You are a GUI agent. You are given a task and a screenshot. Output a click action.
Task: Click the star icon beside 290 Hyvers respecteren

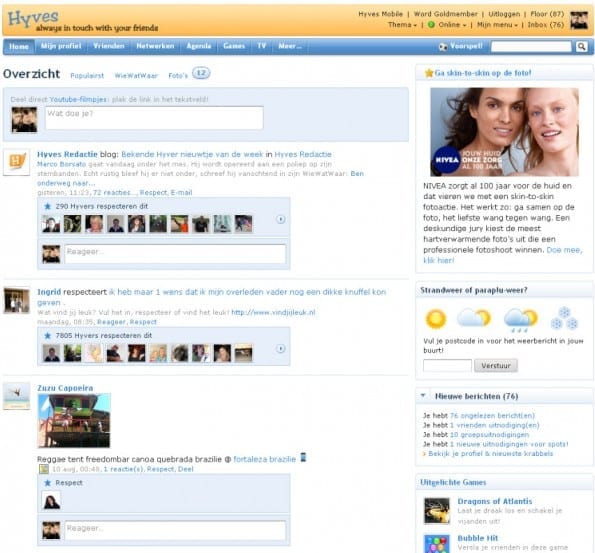click(47, 206)
